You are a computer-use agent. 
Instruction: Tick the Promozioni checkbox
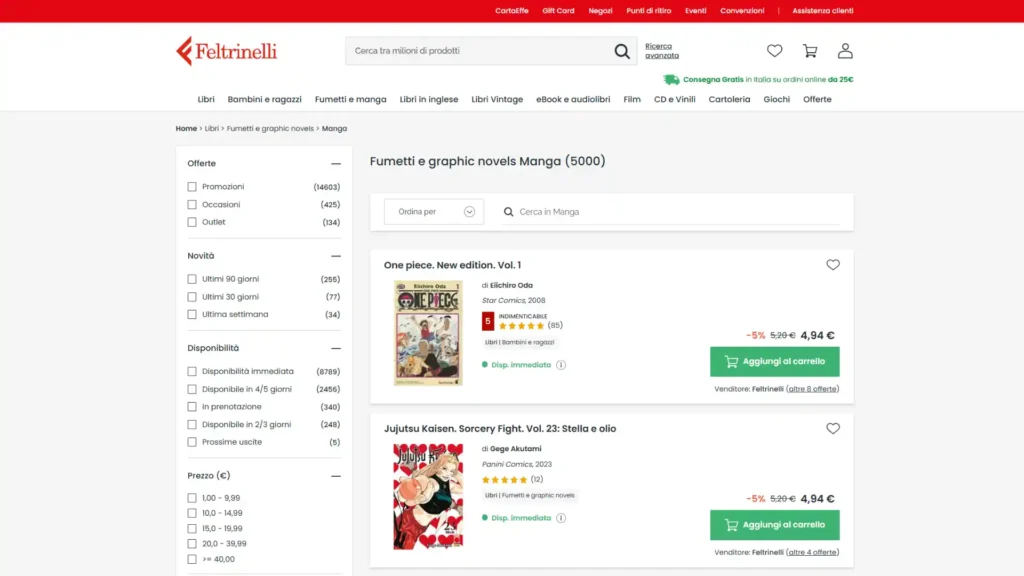(x=192, y=187)
